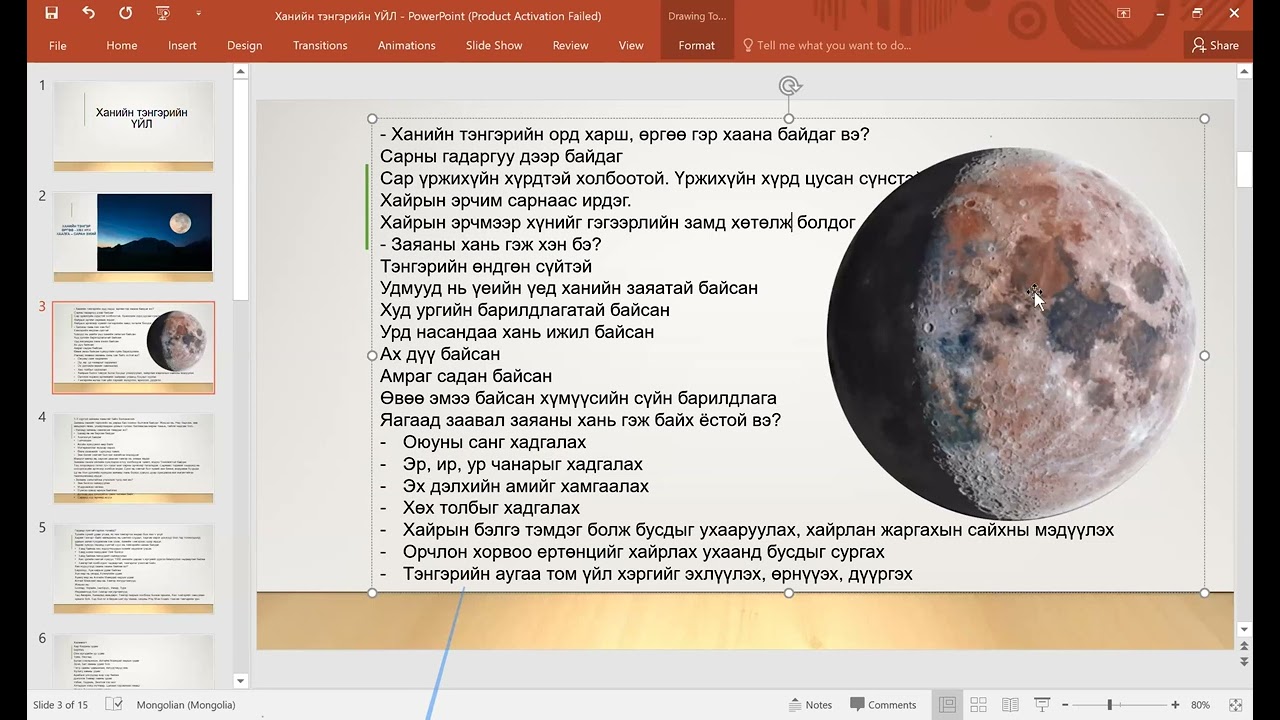The image size is (1280, 720).
Task: Open the Design tab
Action: click(x=244, y=45)
